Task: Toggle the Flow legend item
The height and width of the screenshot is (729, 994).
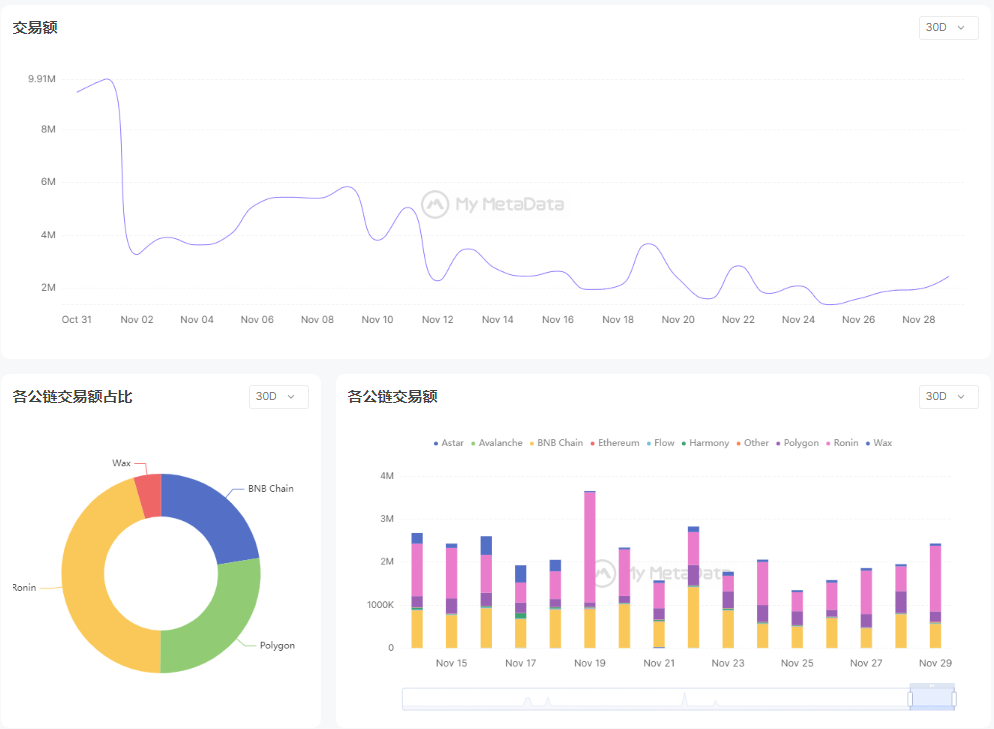Action: tap(660, 443)
